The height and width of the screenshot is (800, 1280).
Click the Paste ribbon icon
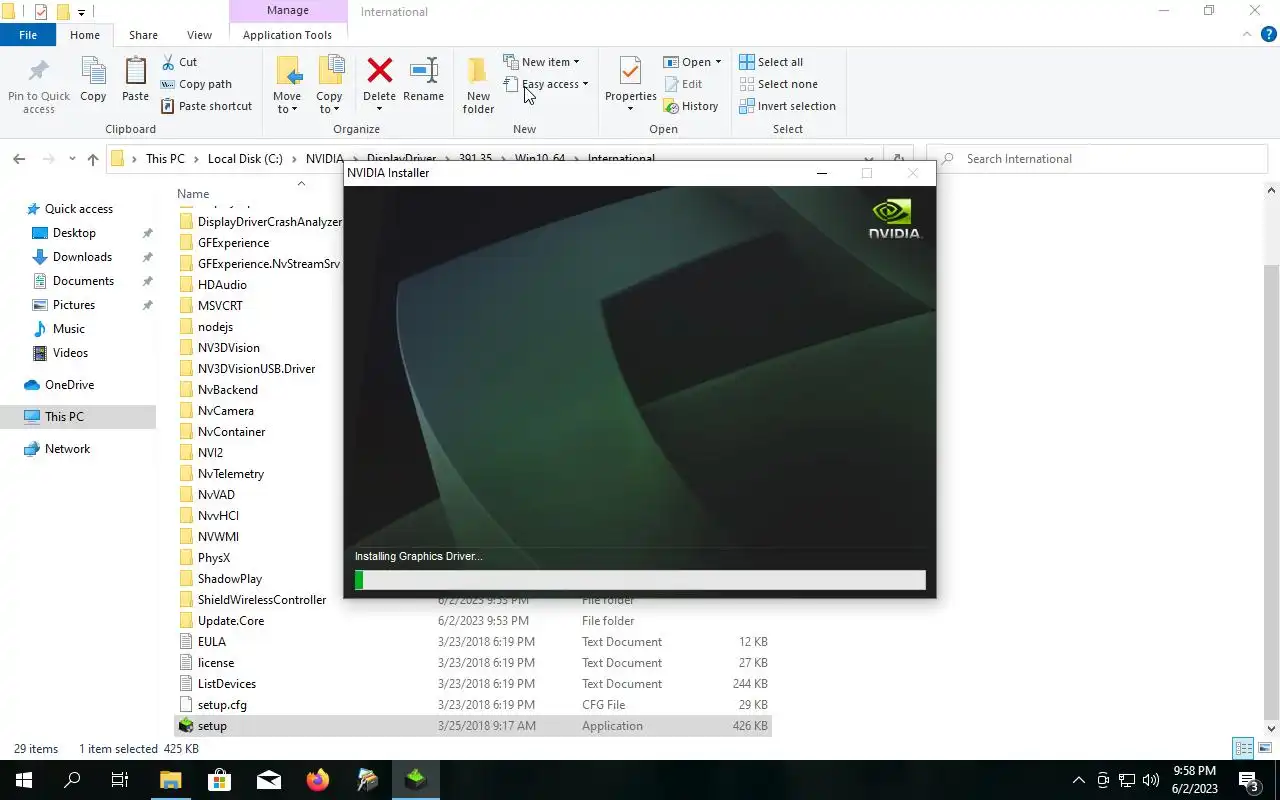135,80
